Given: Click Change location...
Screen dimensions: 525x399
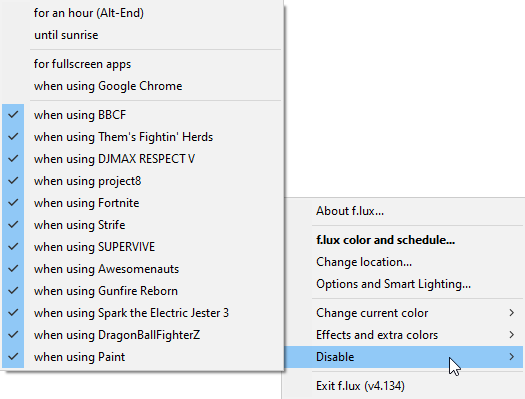Looking at the screenshot, I should point(403,262).
